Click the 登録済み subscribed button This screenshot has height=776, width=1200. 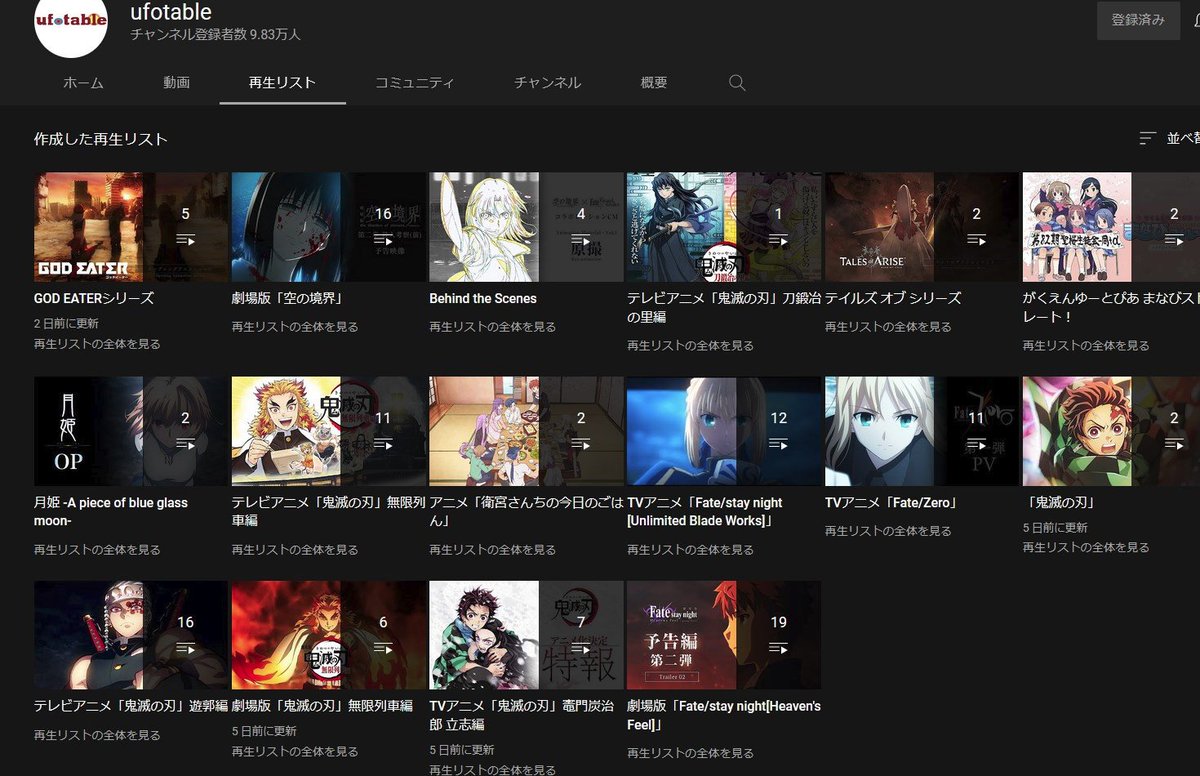1138,20
